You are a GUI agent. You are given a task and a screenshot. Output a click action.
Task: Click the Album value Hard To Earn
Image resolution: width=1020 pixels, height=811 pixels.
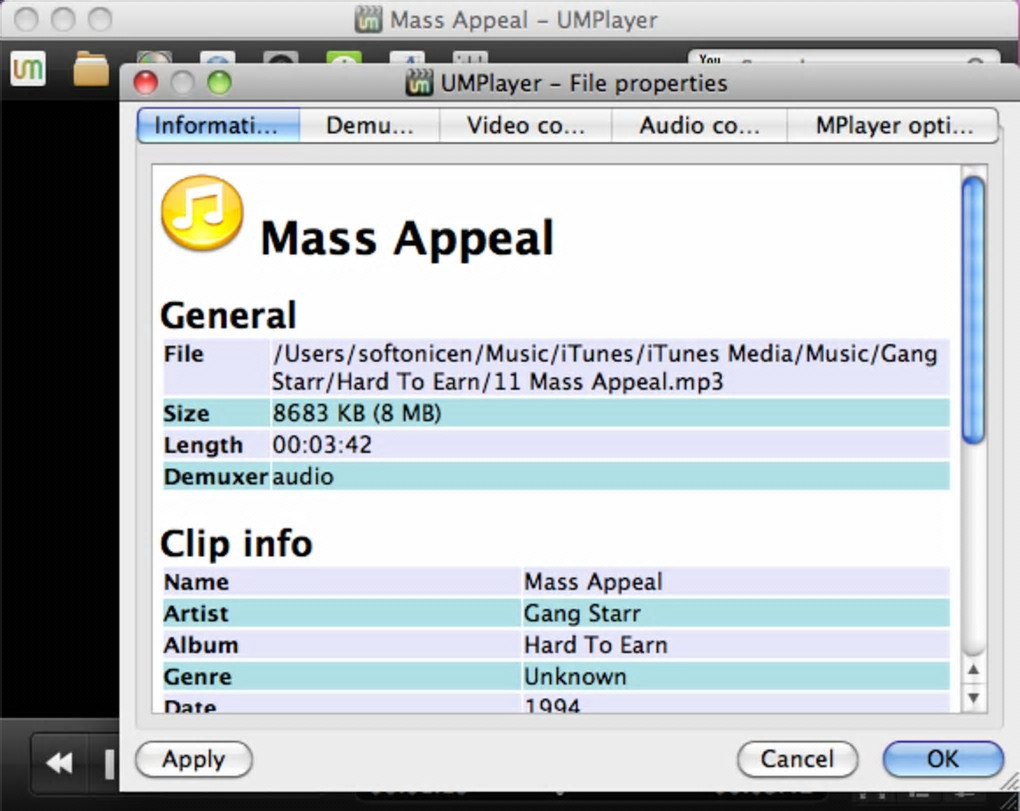pos(596,645)
